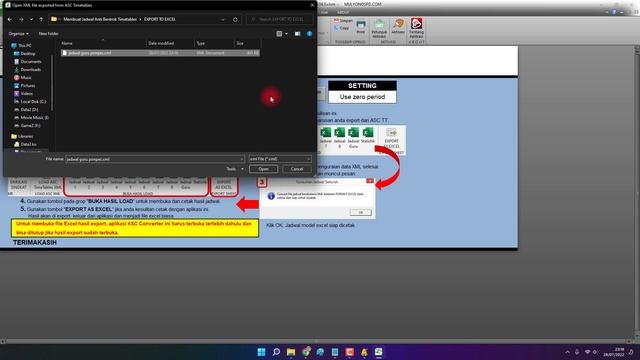Image resolution: width=640 pixels, height=360 pixels.
Task: Open Downloads in the navigation pane
Action: tap(27, 69)
